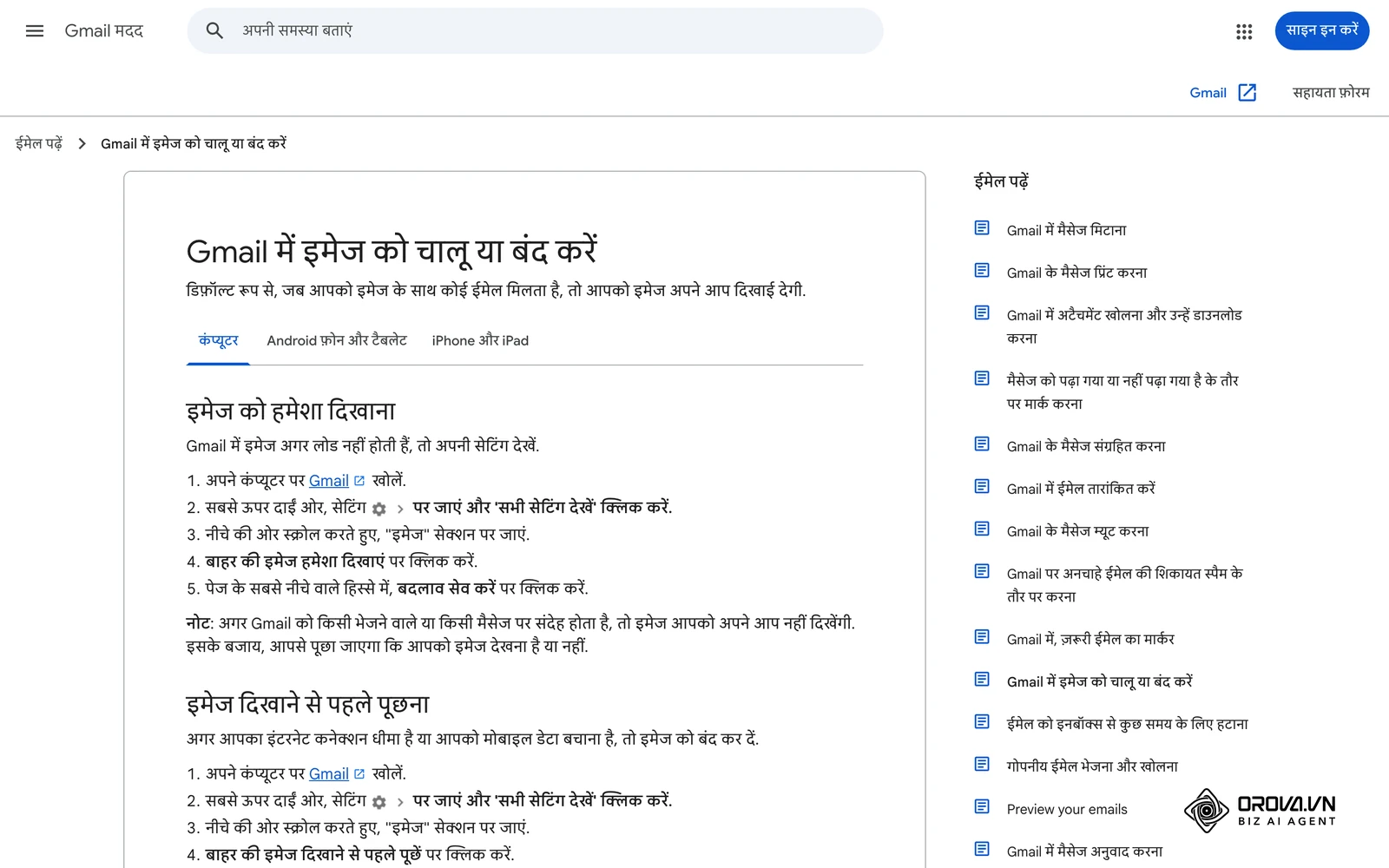Screen dimensions: 1389x868
Task: Click article icon beside 'Gmail में मैसेज अनुवाद करना'
Action: coord(982,850)
